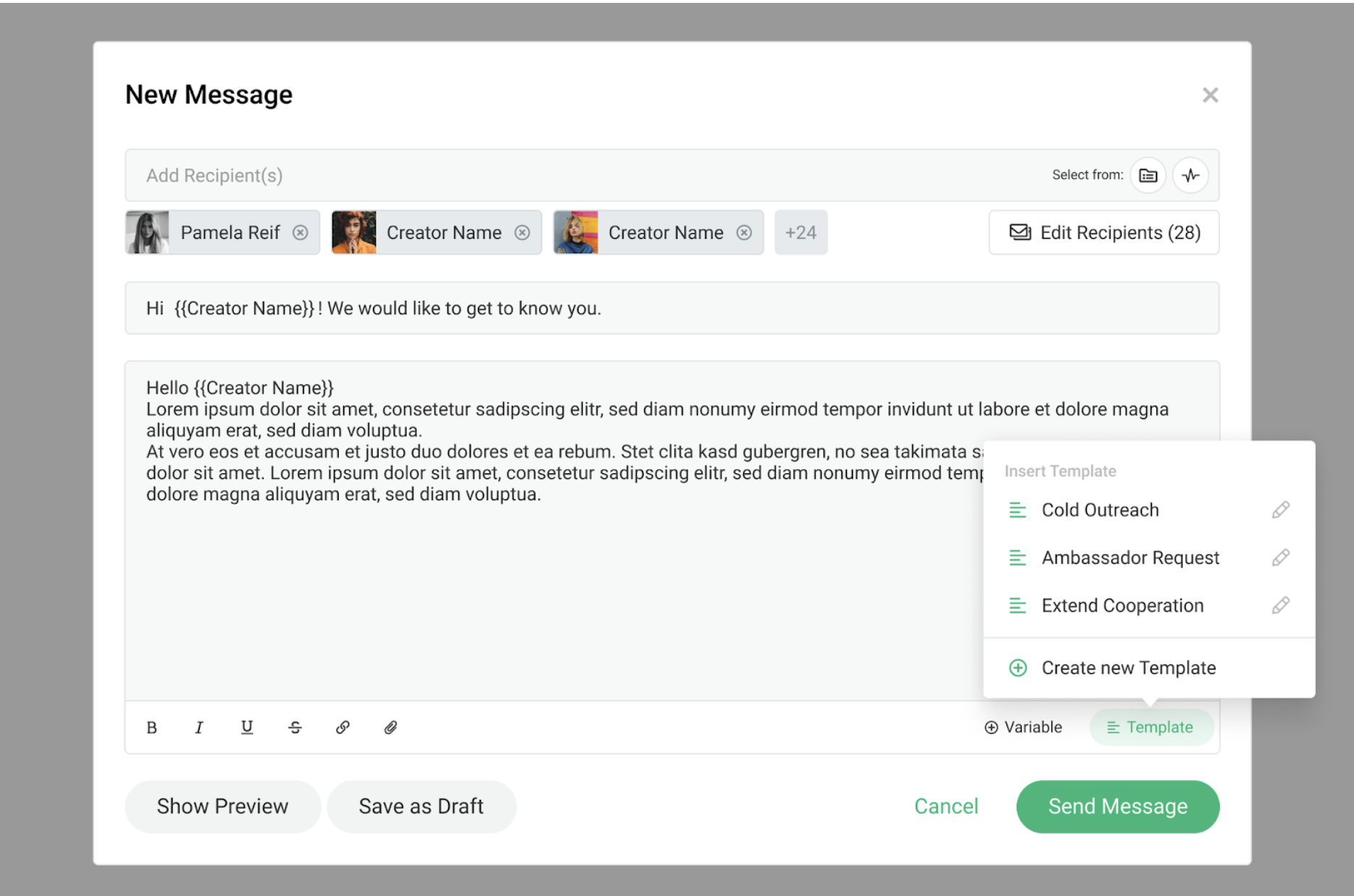Remove the second Creator Name recipient chip

523,232
